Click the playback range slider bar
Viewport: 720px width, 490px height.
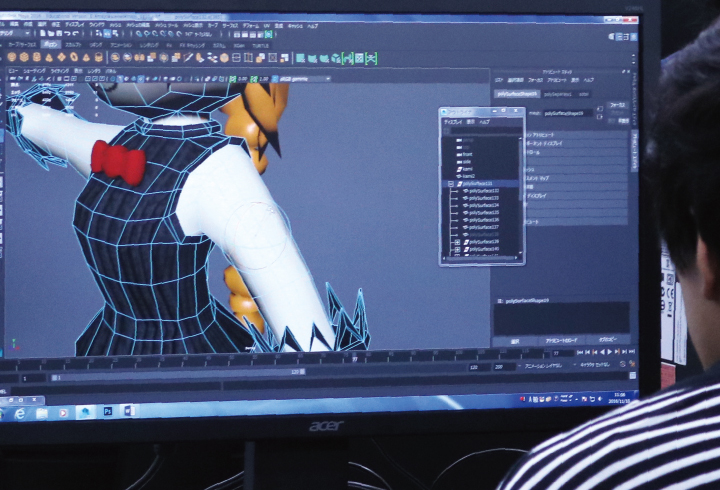(x=178, y=377)
